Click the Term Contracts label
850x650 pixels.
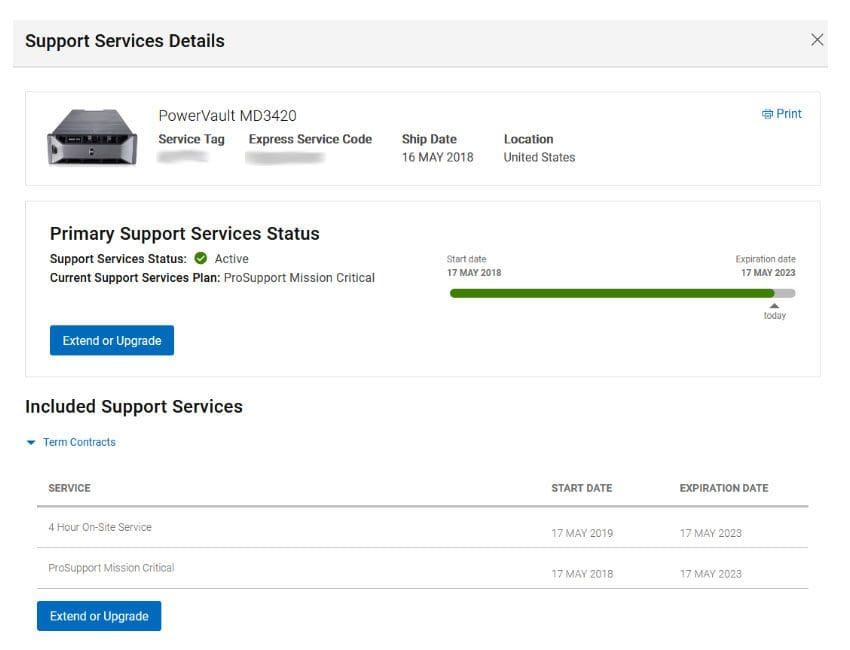(79, 442)
